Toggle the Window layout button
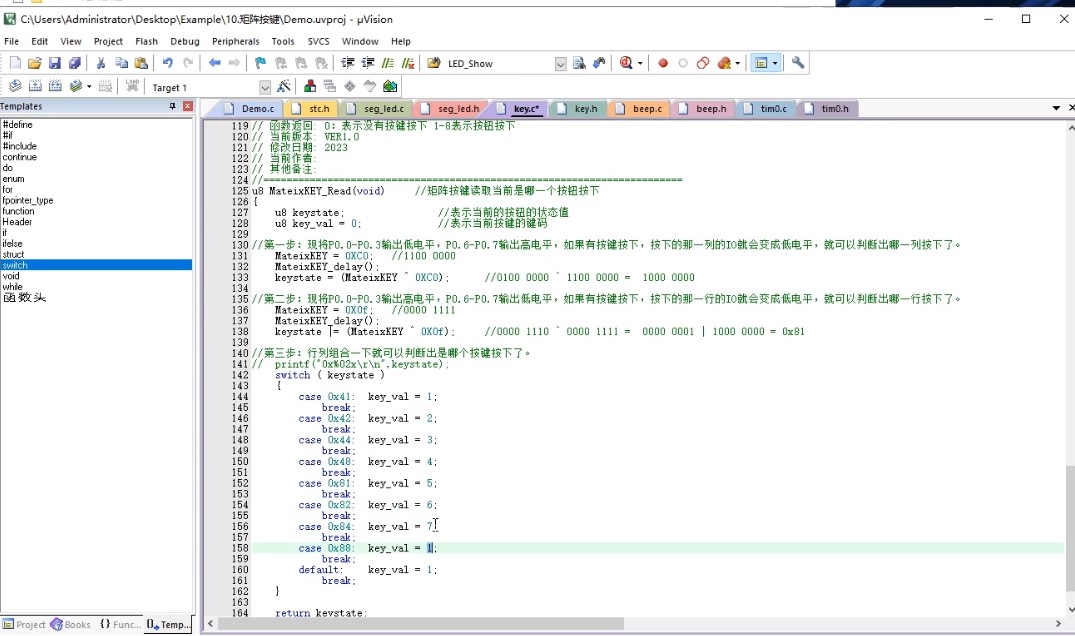 (761, 63)
